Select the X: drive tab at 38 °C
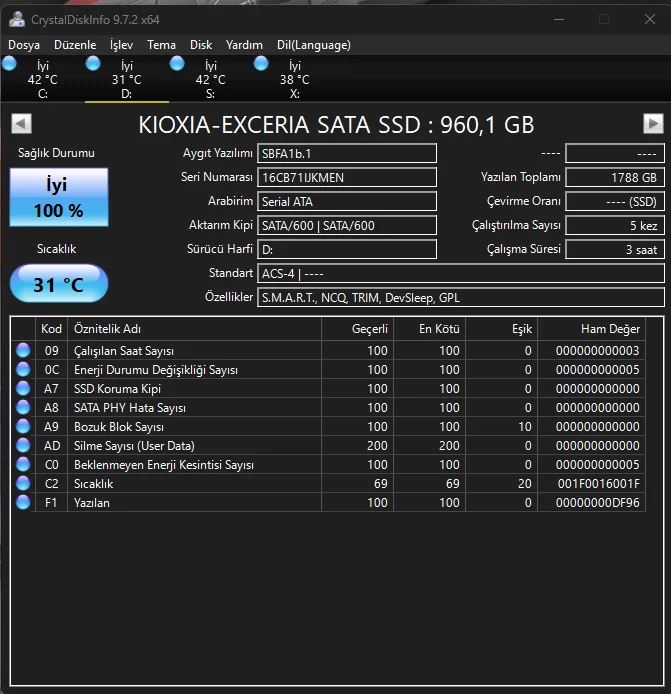671x694 pixels. 295,79
